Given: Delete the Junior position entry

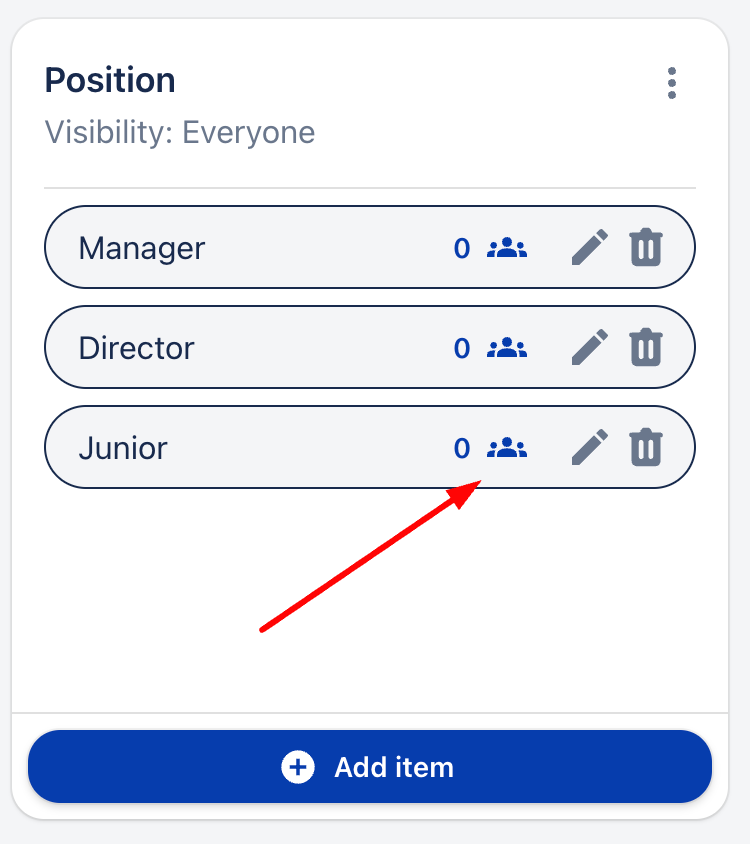Looking at the screenshot, I should (646, 447).
